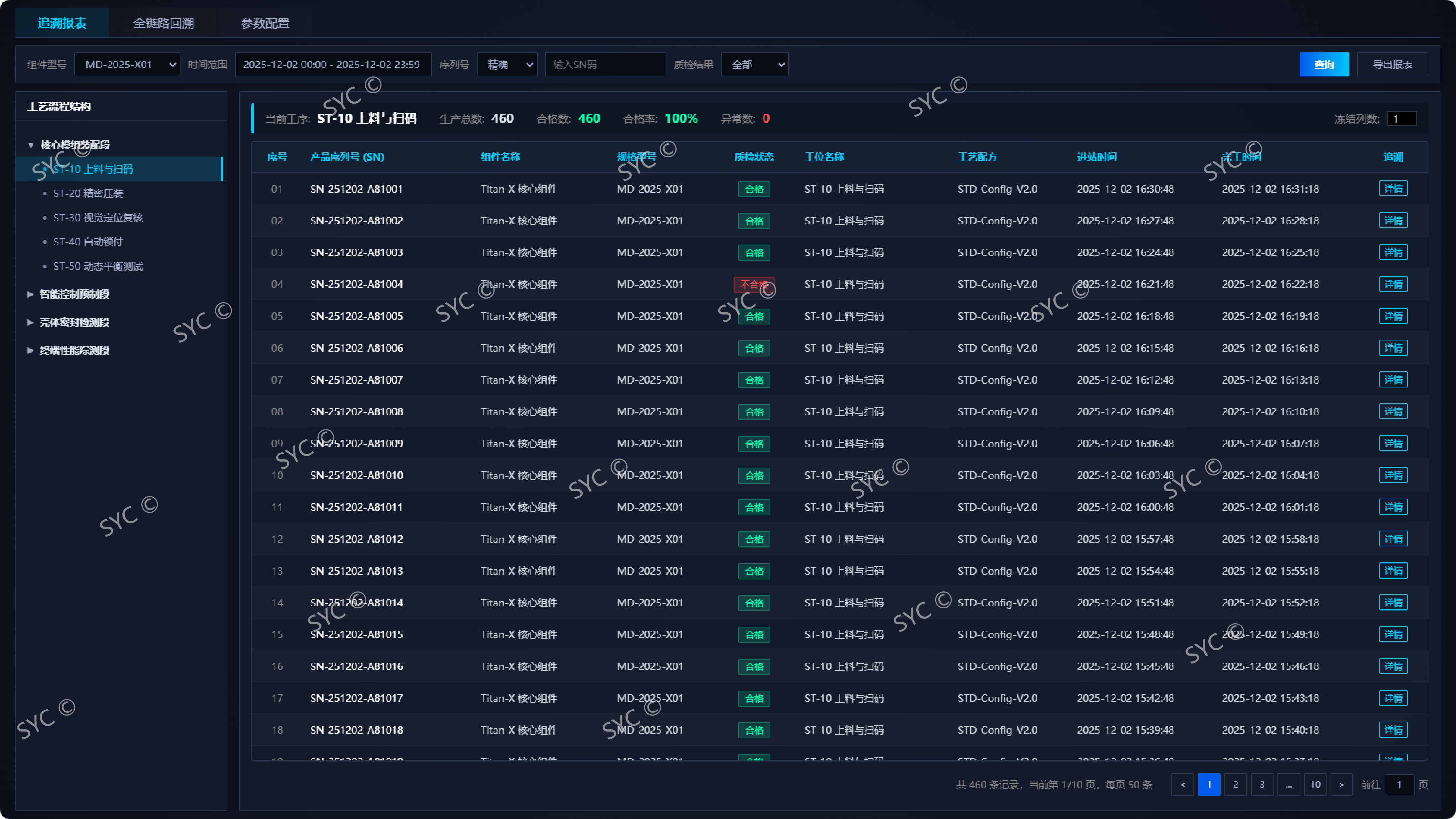Click the 详情 button for SN-251202-A81001
1456x819 pixels.
pyautogui.click(x=1393, y=189)
